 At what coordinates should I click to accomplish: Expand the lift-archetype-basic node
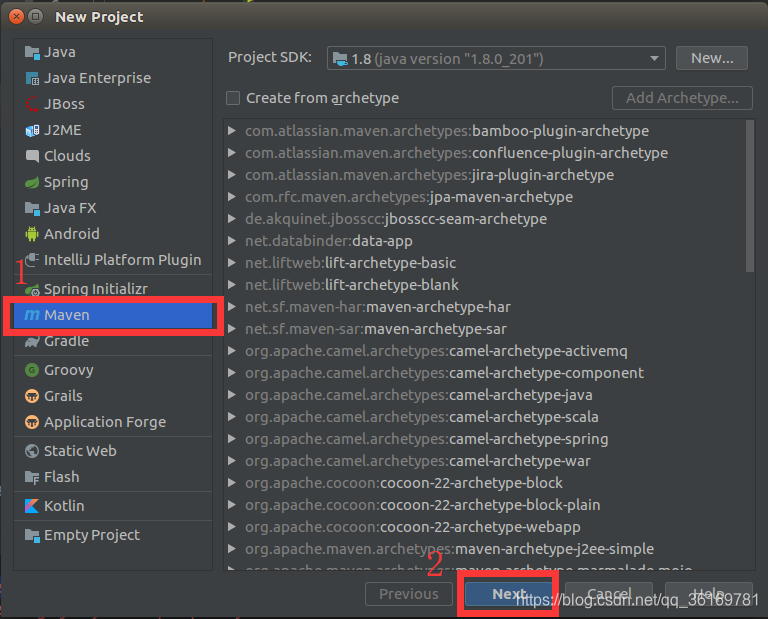tap(232, 263)
